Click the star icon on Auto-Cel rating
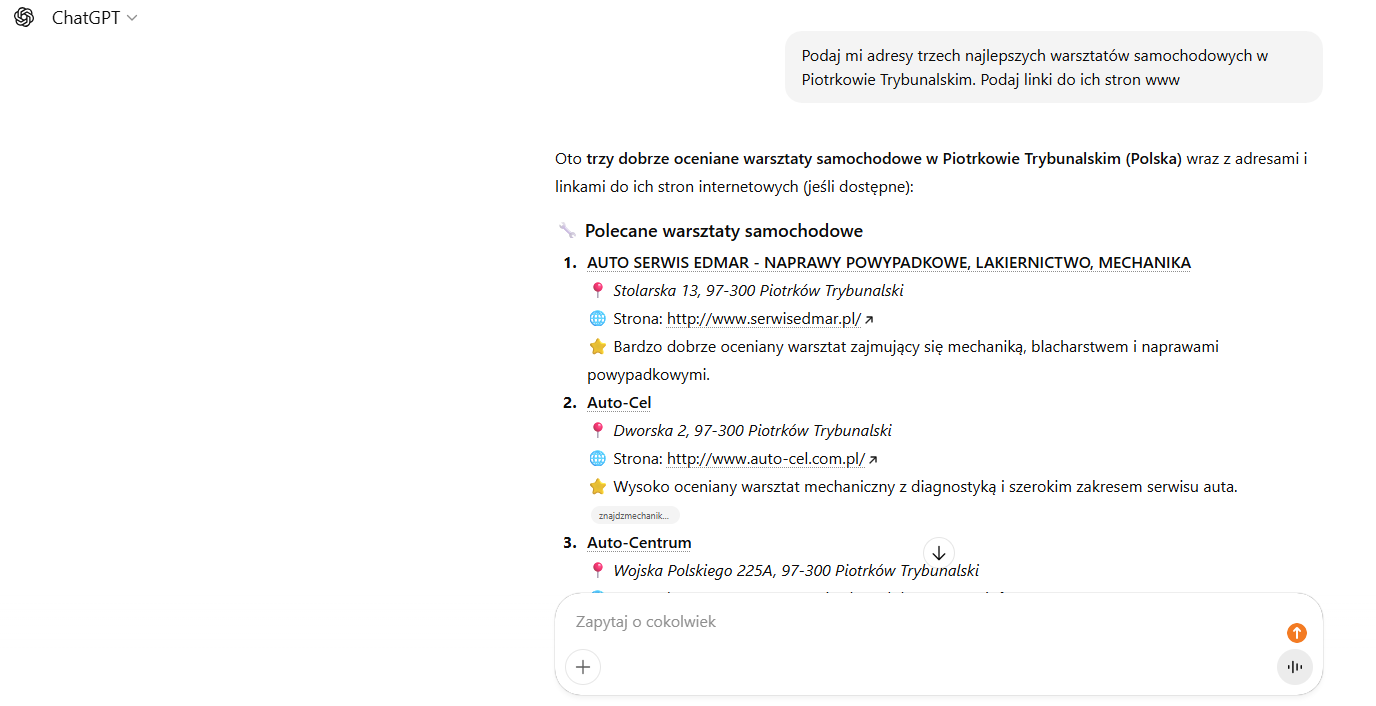This screenshot has width=1376, height=706. click(597, 486)
